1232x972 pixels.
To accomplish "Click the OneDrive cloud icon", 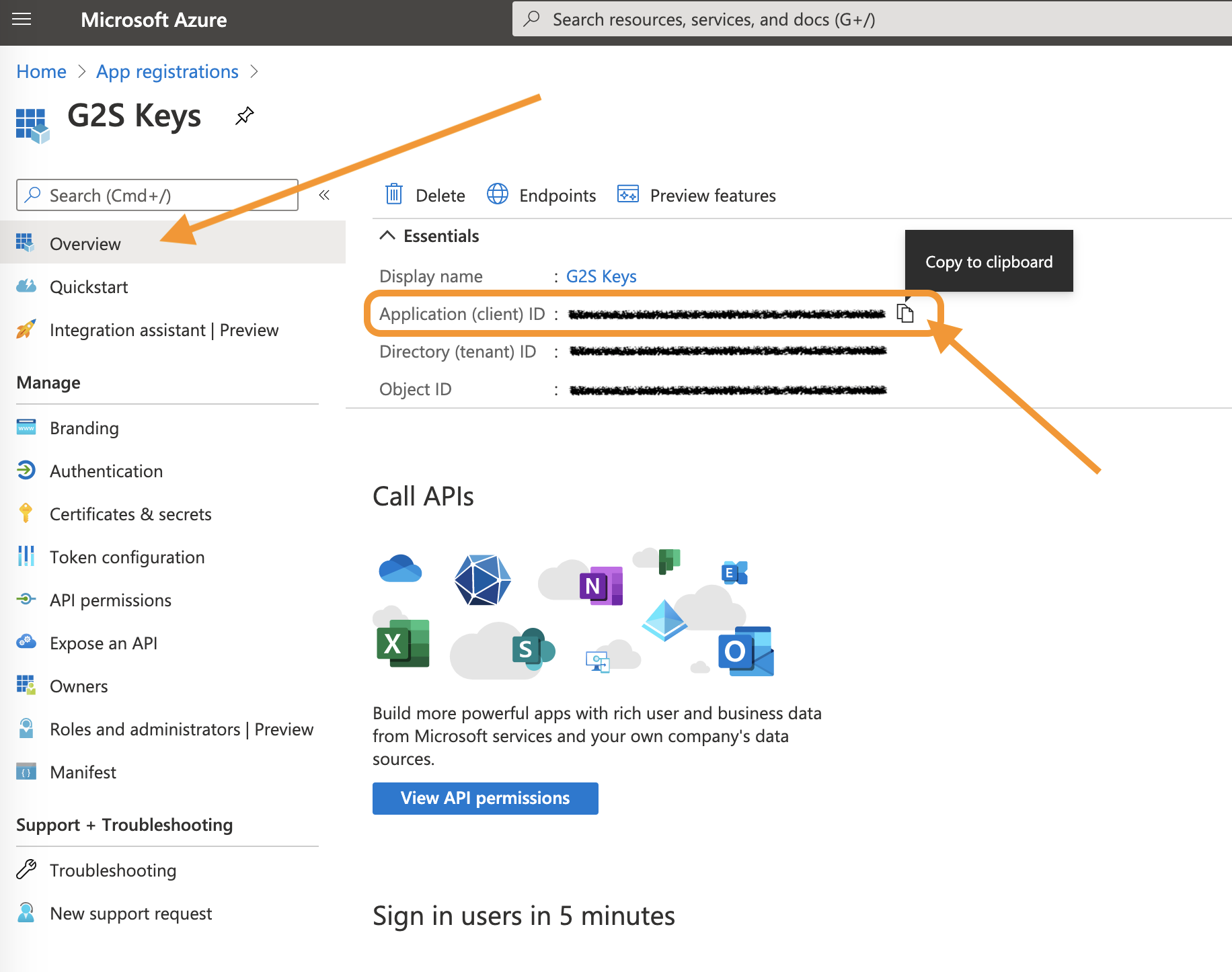I will pyautogui.click(x=400, y=569).
